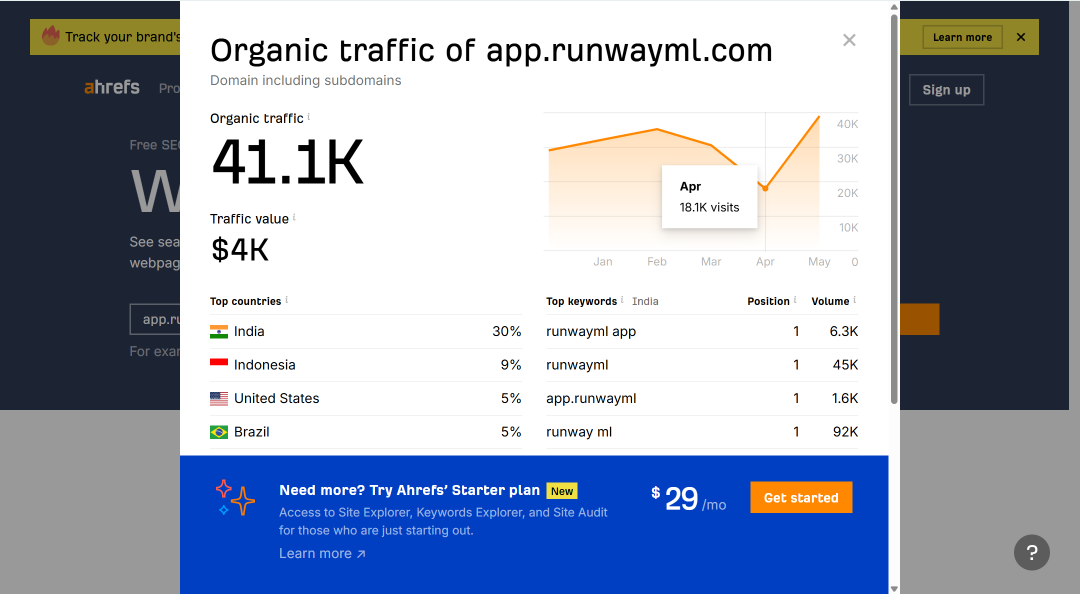The width and height of the screenshot is (1080, 594).
Task: Click the Position column header
Action: [768, 301]
